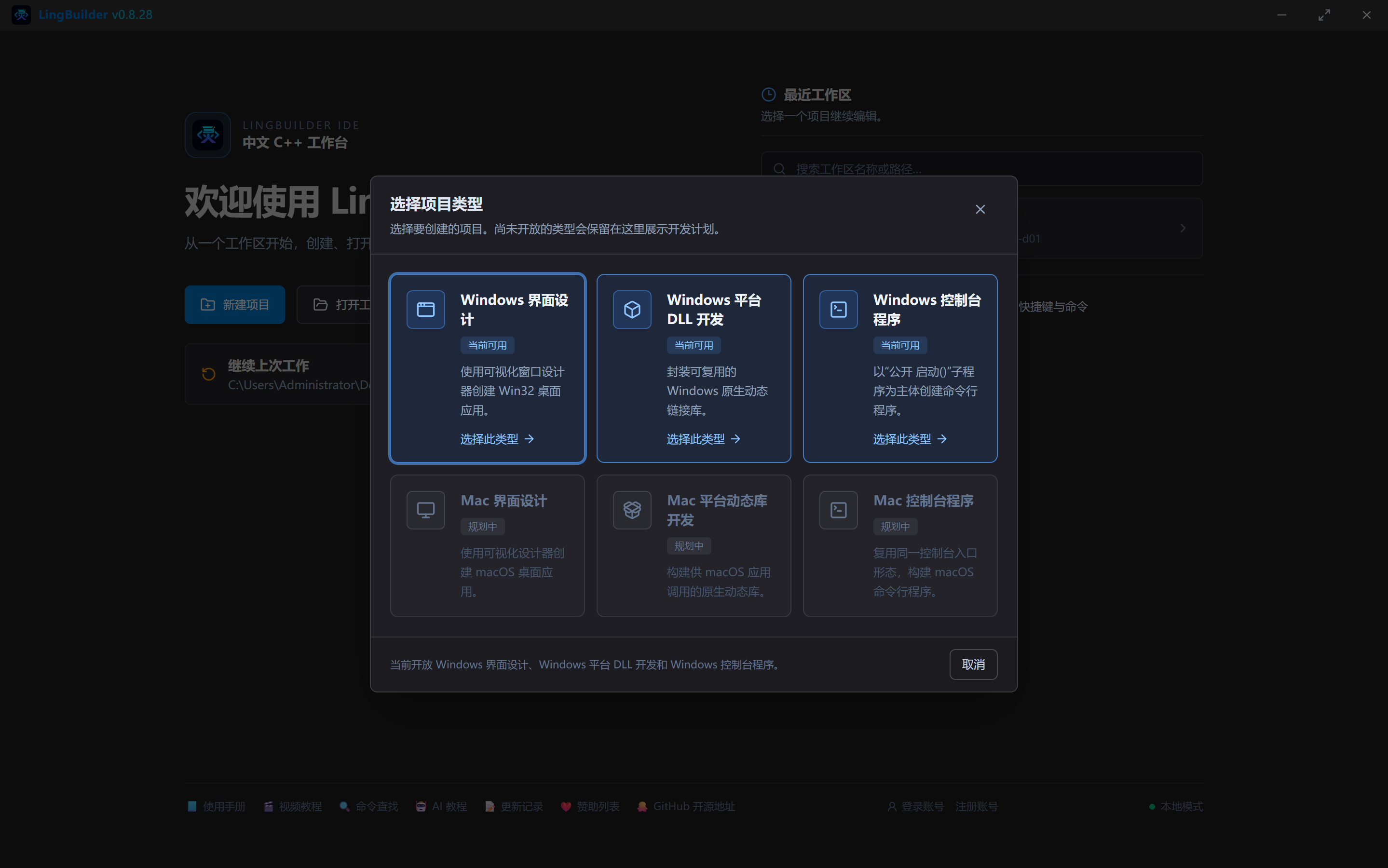
Task: Click the 当前可用 badge on Windows 控制台程序
Action: 900,345
